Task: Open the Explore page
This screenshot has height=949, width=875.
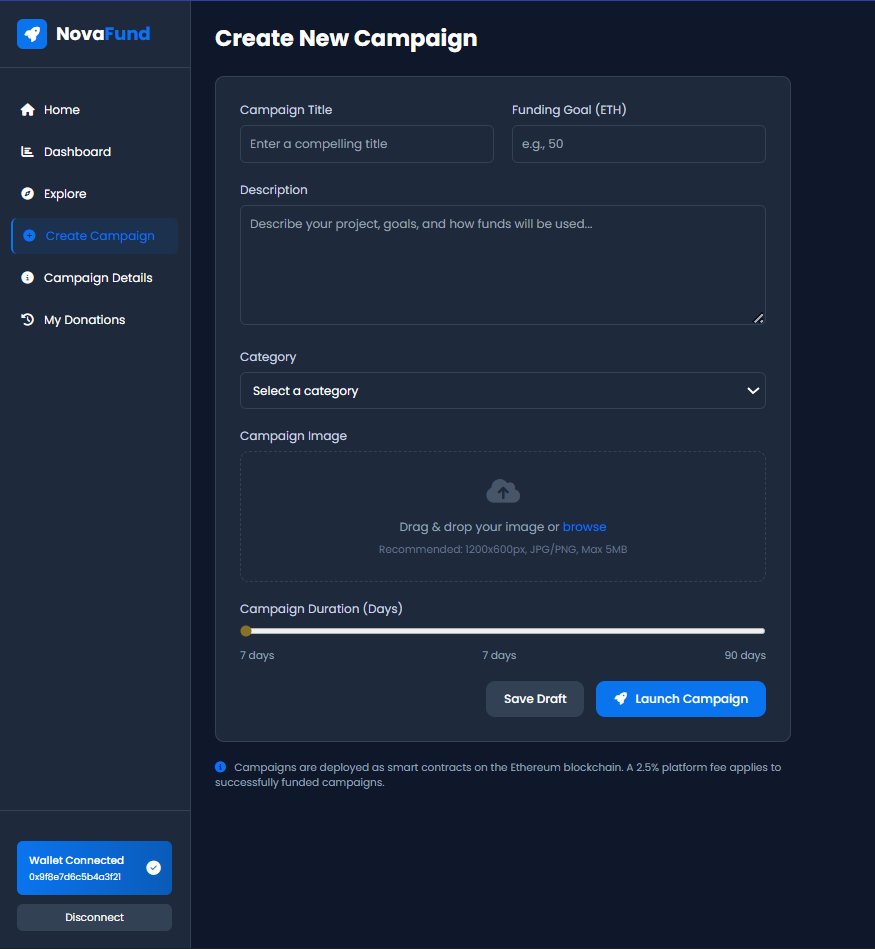Action: pyautogui.click(x=94, y=194)
